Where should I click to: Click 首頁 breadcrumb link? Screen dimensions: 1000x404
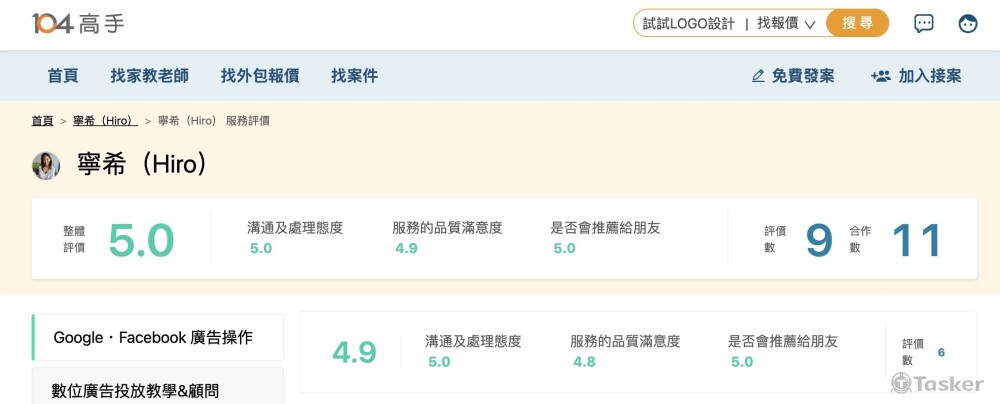pyautogui.click(x=42, y=121)
